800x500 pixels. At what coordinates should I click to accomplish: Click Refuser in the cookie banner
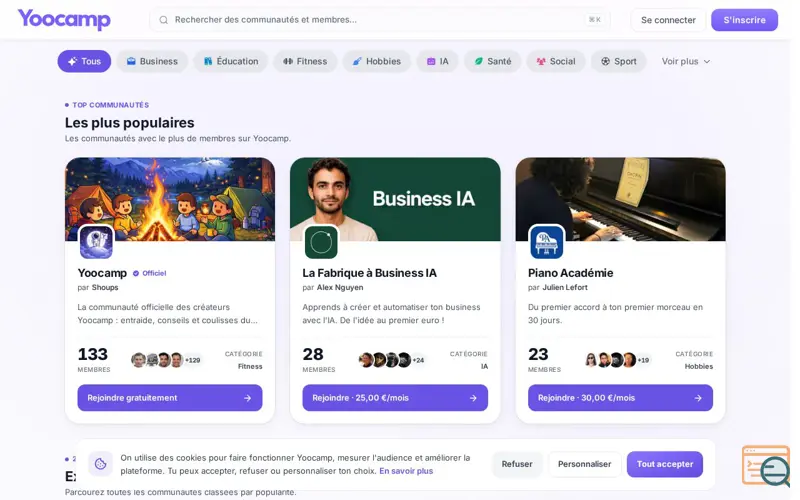[x=517, y=464]
